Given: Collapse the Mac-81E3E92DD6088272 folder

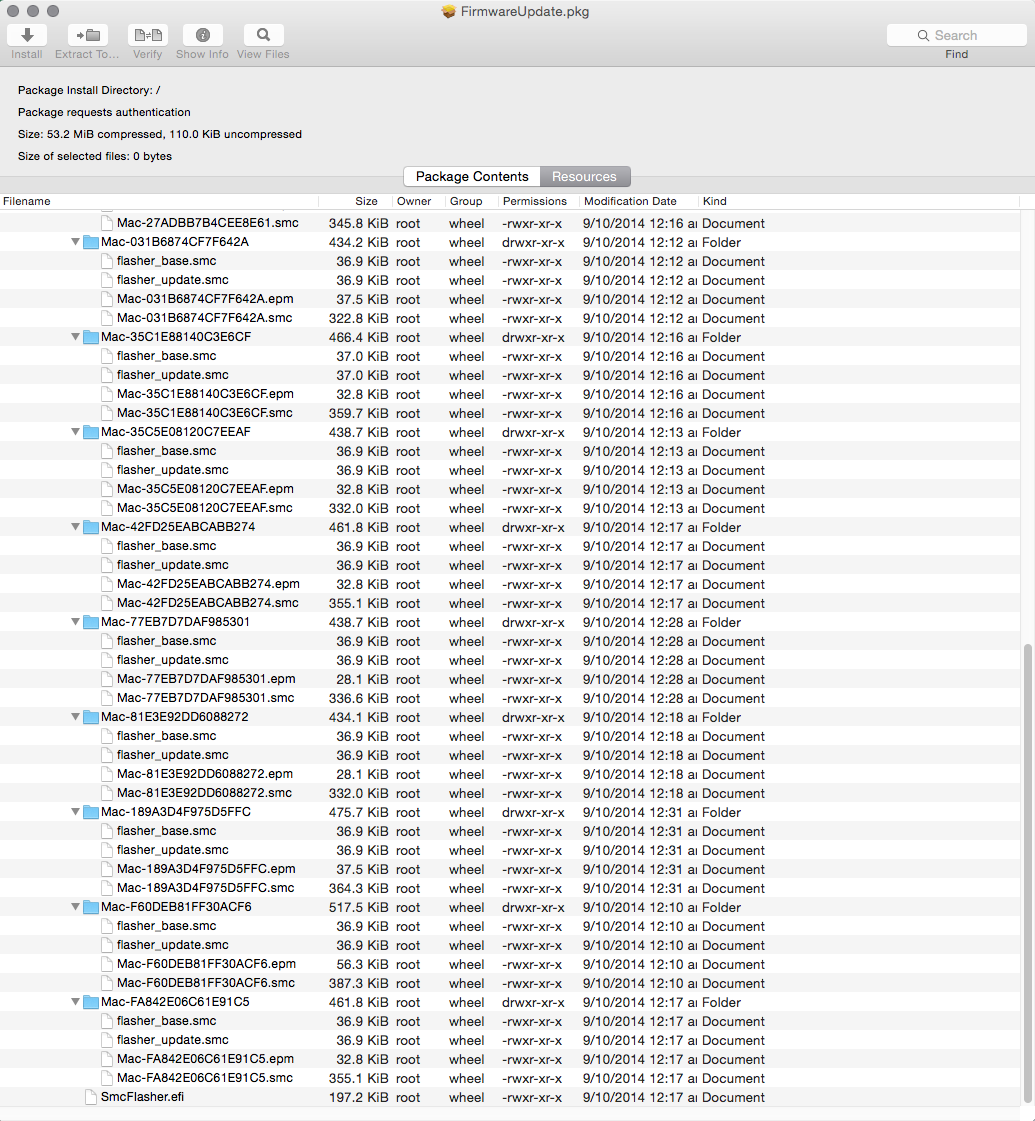Looking at the screenshot, I should (75, 718).
